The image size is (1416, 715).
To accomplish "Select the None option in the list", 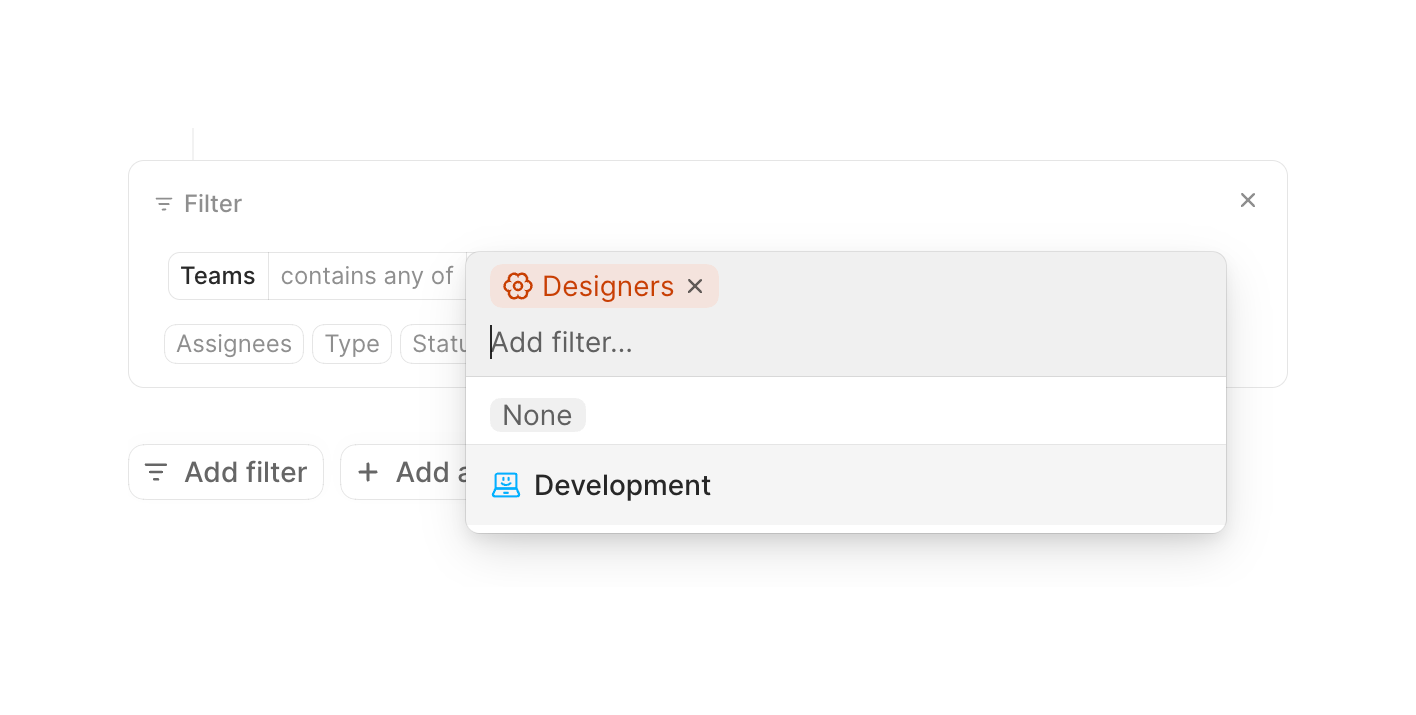I will (537, 415).
